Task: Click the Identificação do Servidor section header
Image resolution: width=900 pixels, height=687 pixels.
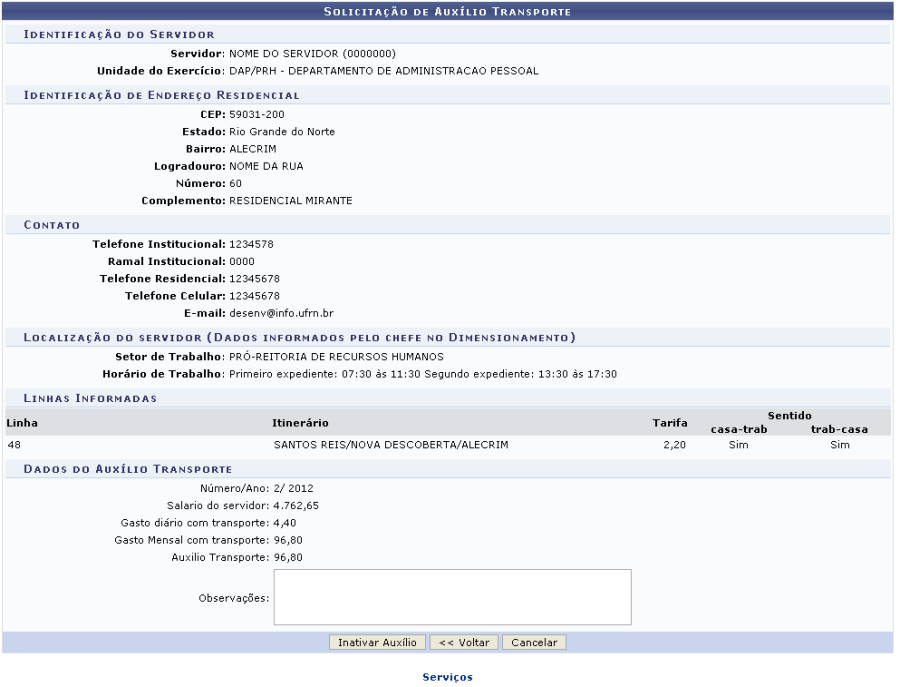Action: (x=119, y=35)
